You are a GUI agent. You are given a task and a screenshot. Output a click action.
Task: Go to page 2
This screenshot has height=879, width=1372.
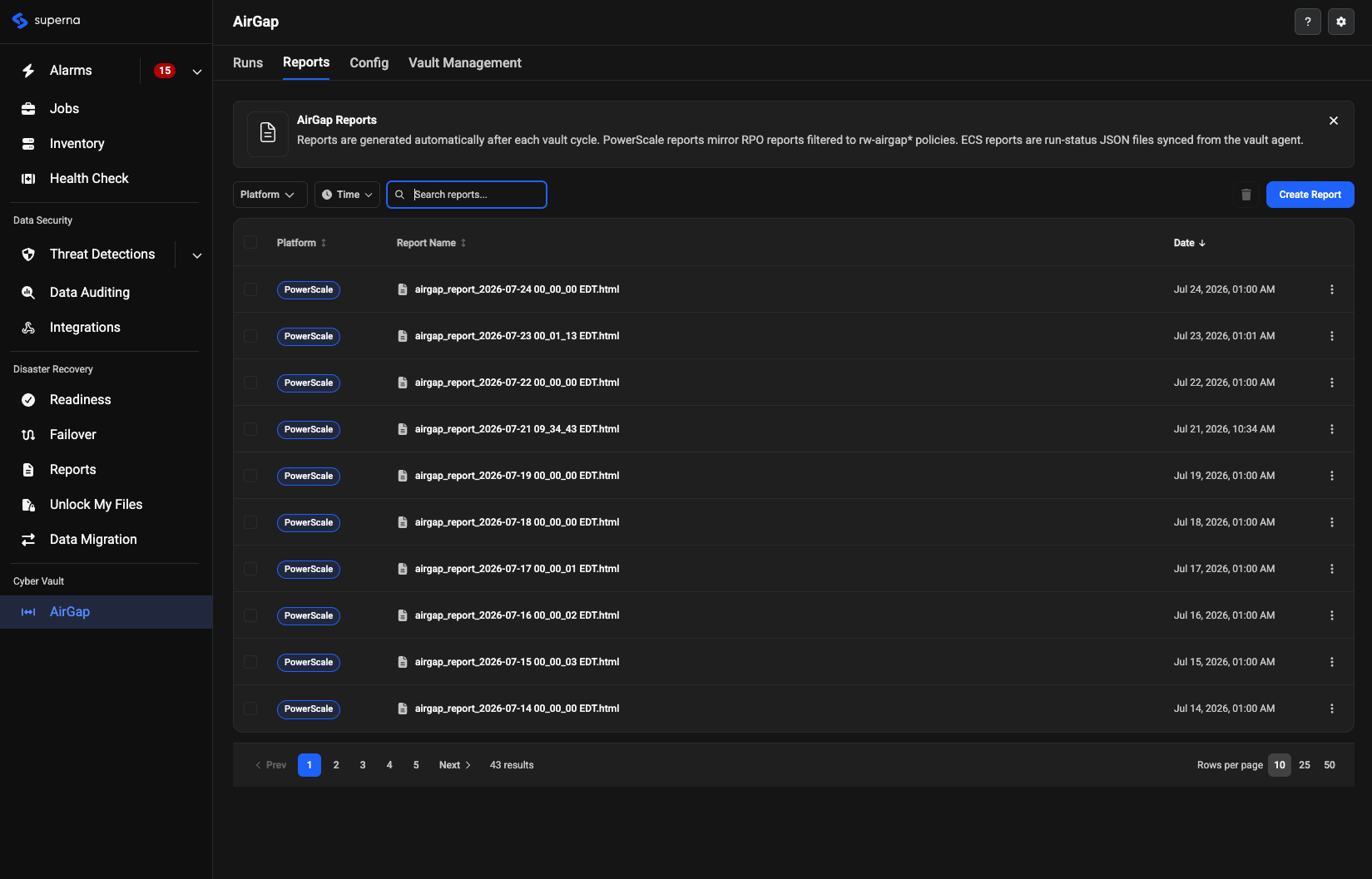[x=336, y=765]
